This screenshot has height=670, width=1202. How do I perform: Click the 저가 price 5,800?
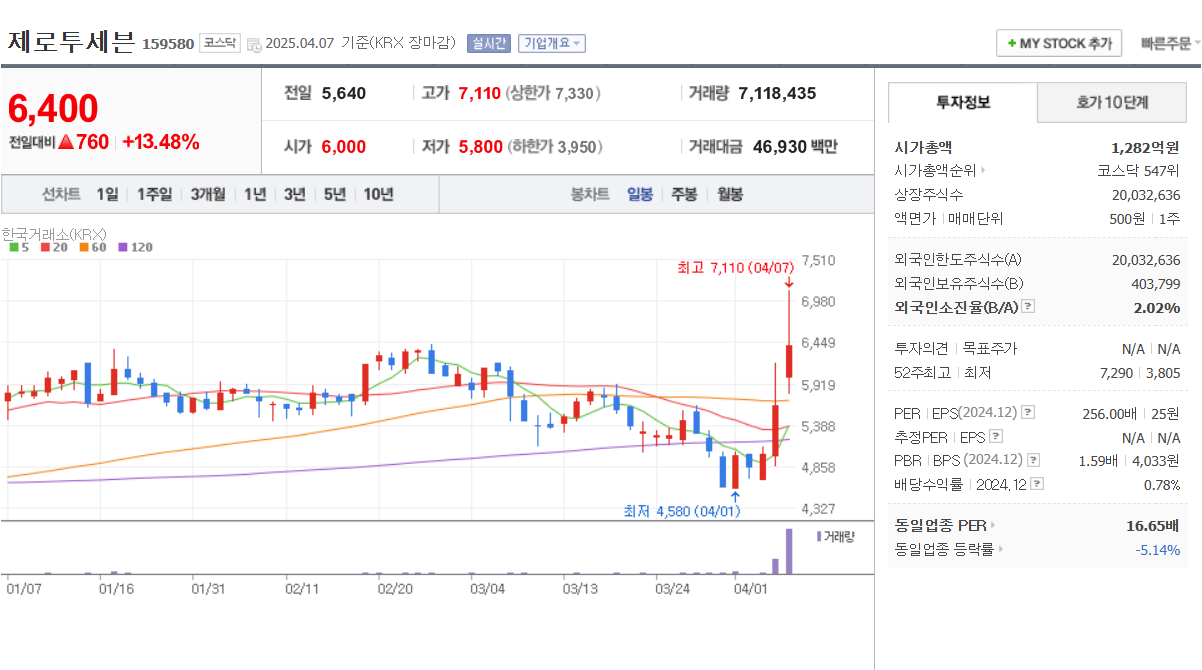click(481, 147)
